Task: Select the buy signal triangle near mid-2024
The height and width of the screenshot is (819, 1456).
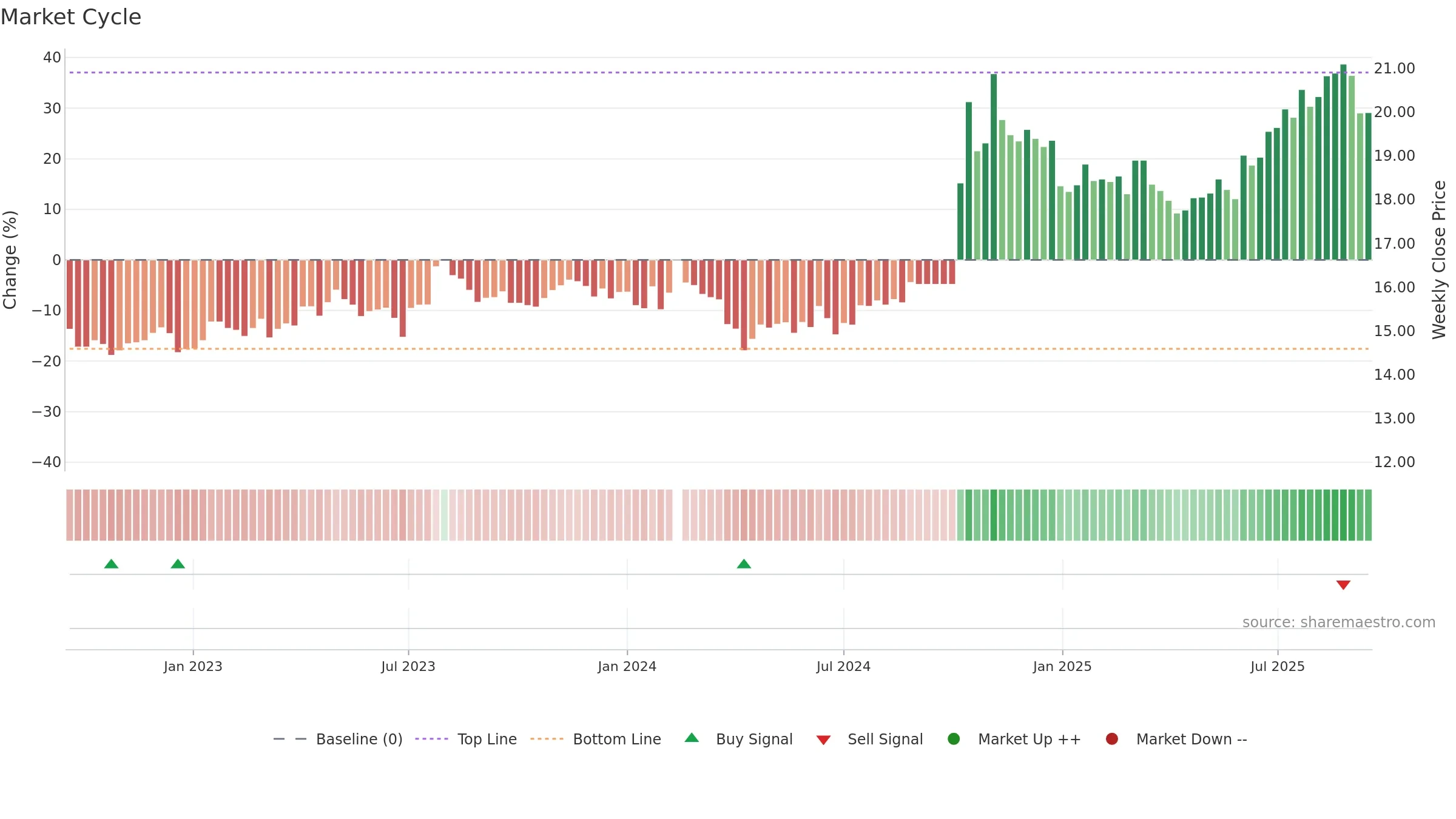Action: pos(744,564)
